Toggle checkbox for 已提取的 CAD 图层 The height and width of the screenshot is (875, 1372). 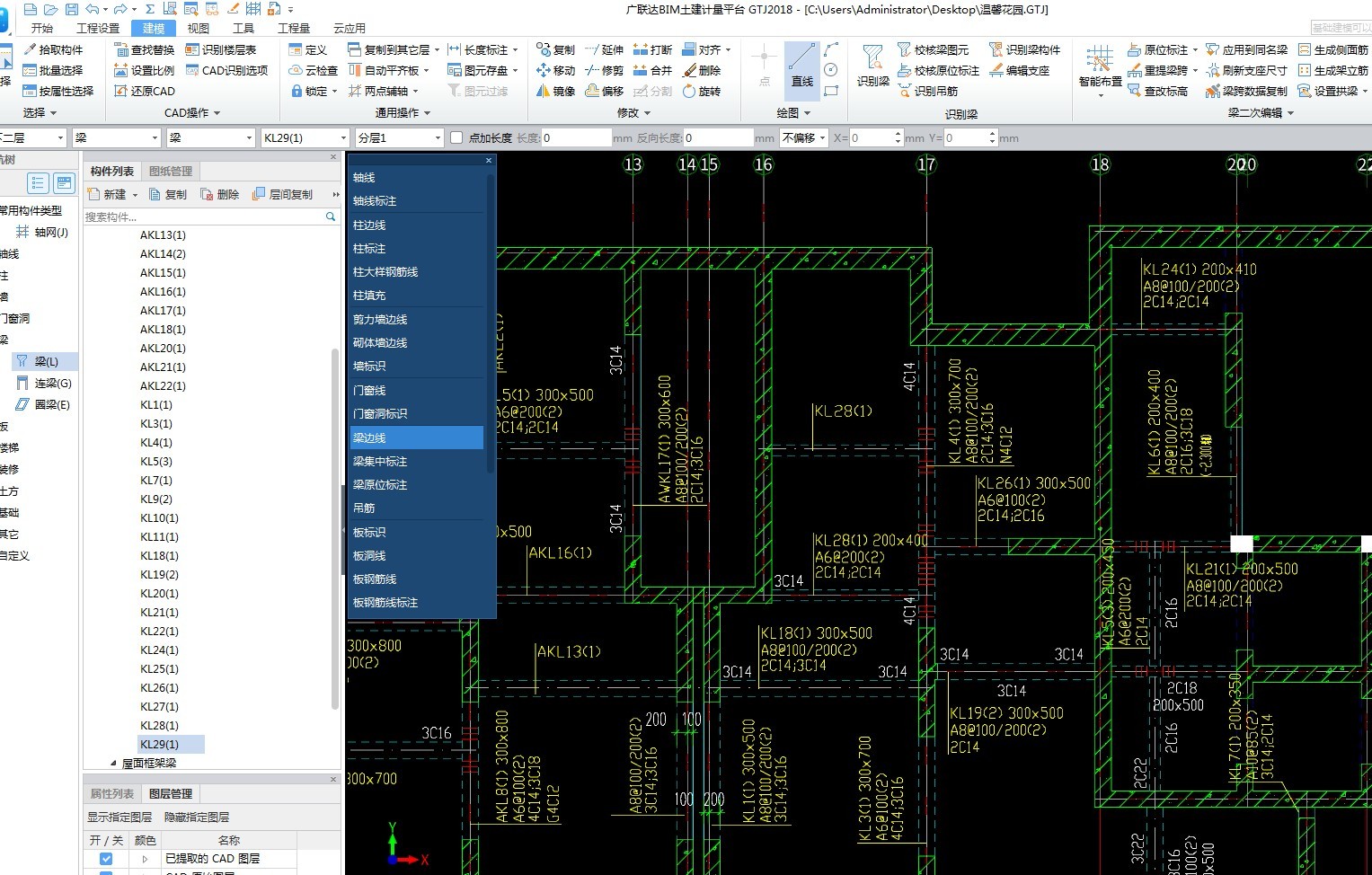(106, 859)
